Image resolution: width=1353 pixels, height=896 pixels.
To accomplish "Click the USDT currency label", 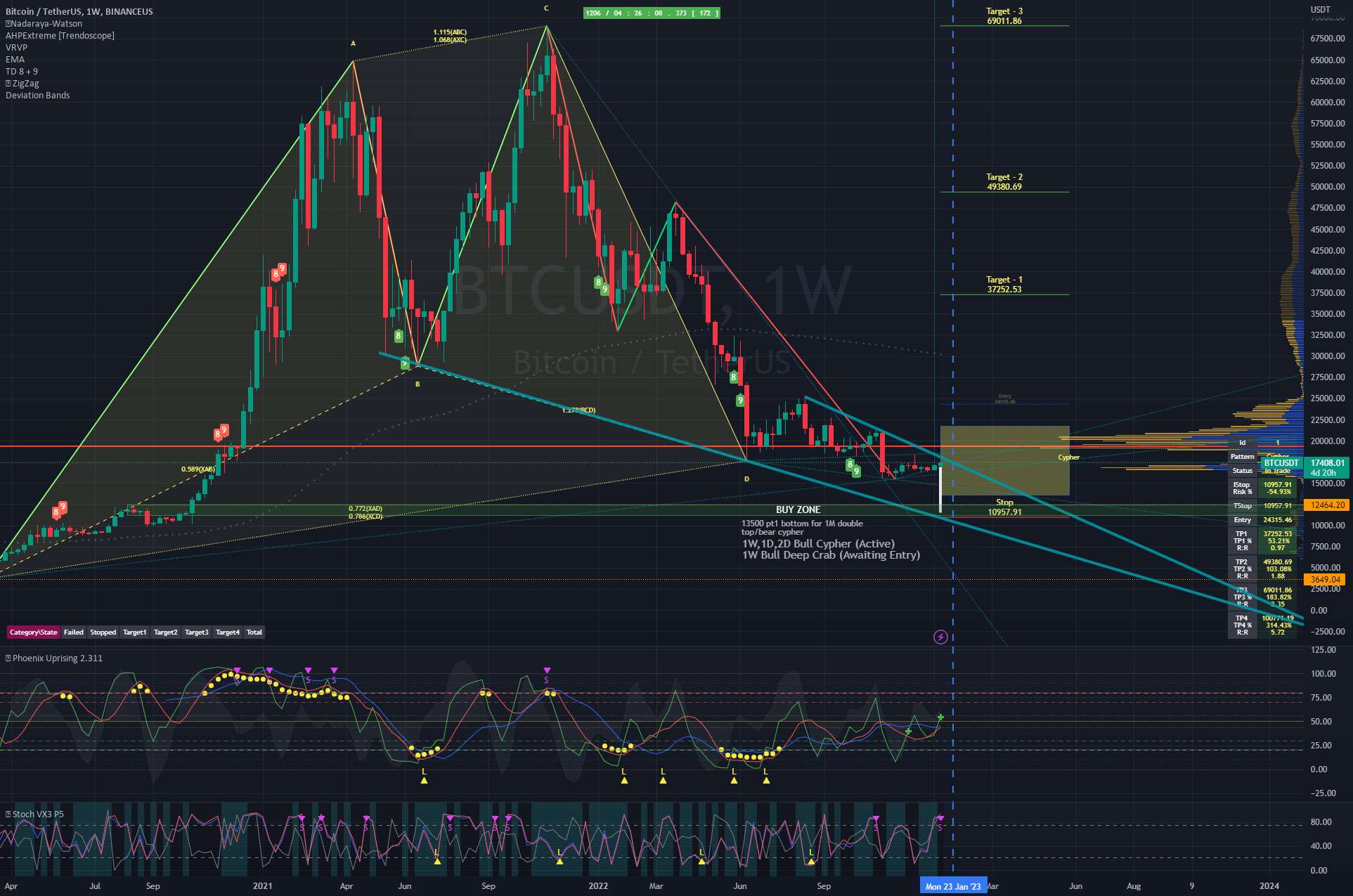I will pyautogui.click(x=1321, y=10).
